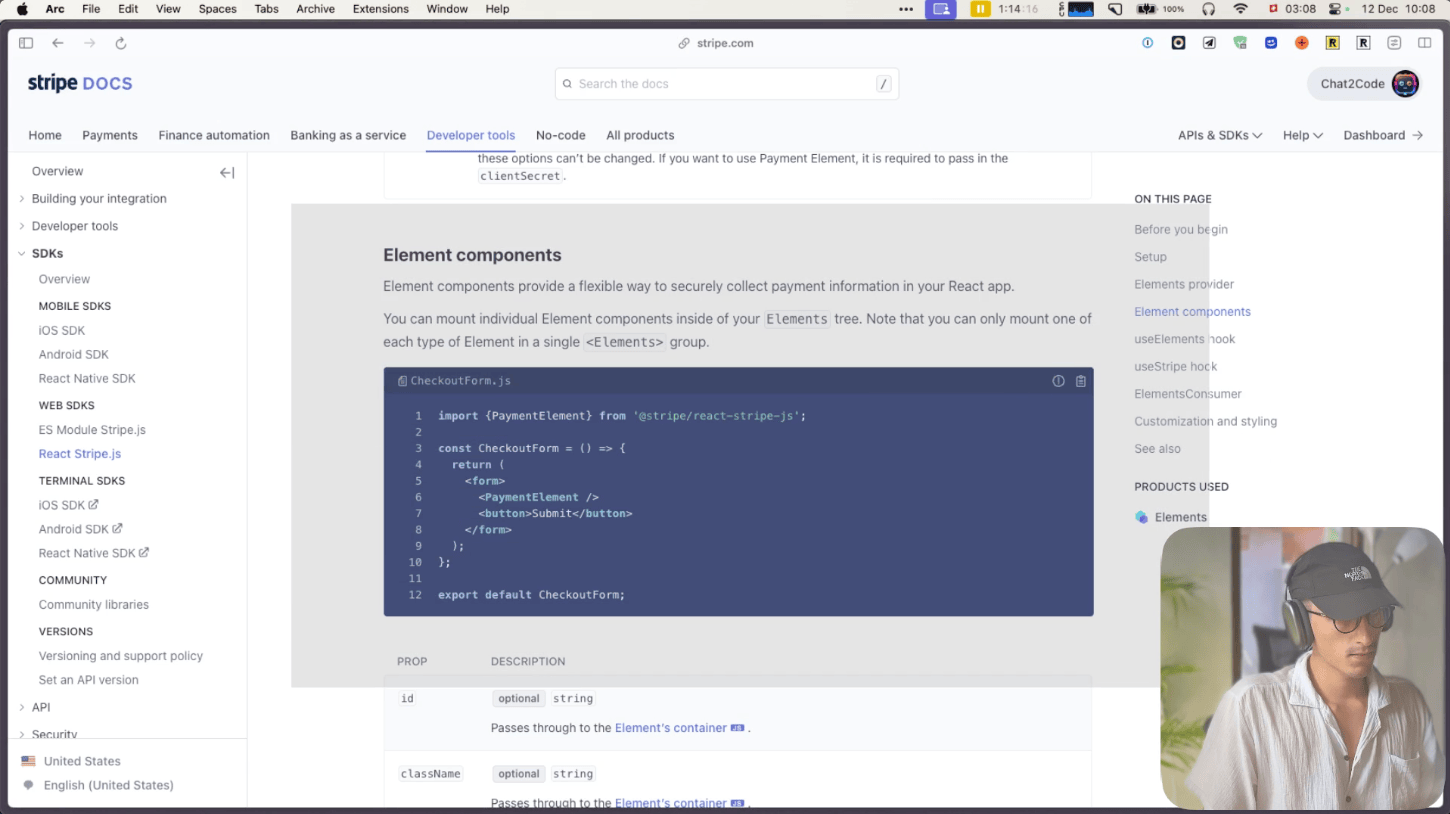The height and width of the screenshot is (814, 1450).
Task: Go to Dashboard link
Action: click(1383, 135)
